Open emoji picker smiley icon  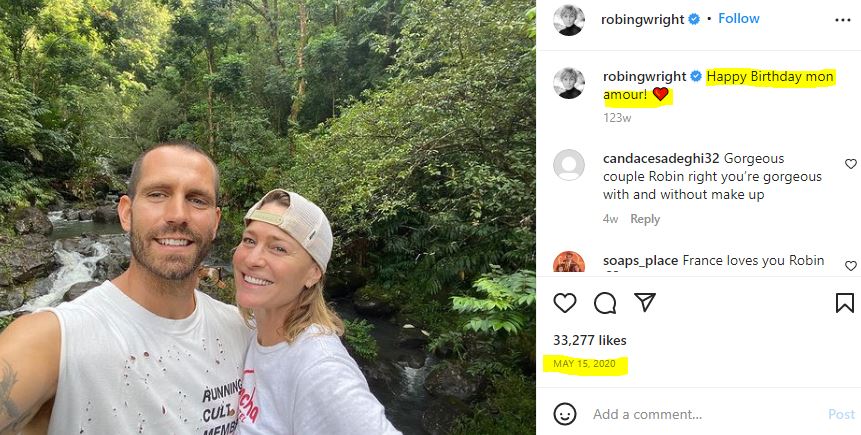click(x=564, y=414)
